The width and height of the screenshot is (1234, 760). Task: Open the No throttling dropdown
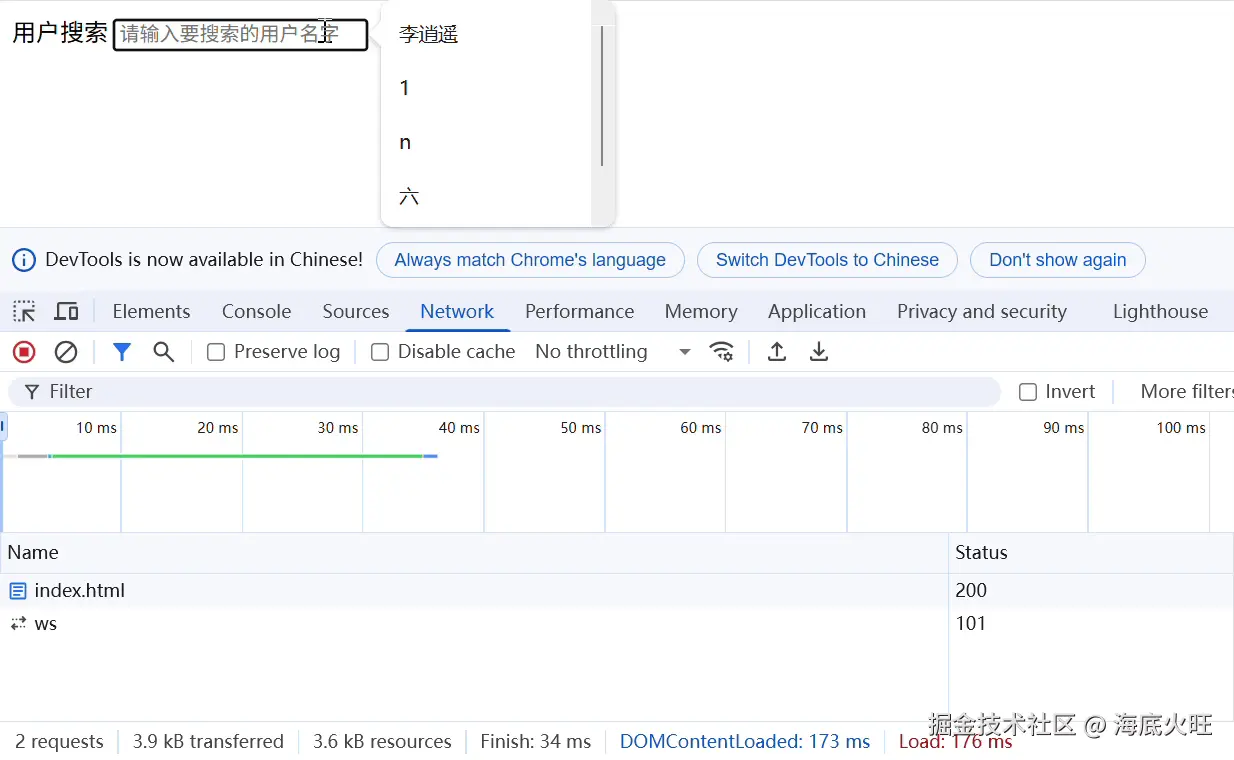pyautogui.click(x=613, y=352)
